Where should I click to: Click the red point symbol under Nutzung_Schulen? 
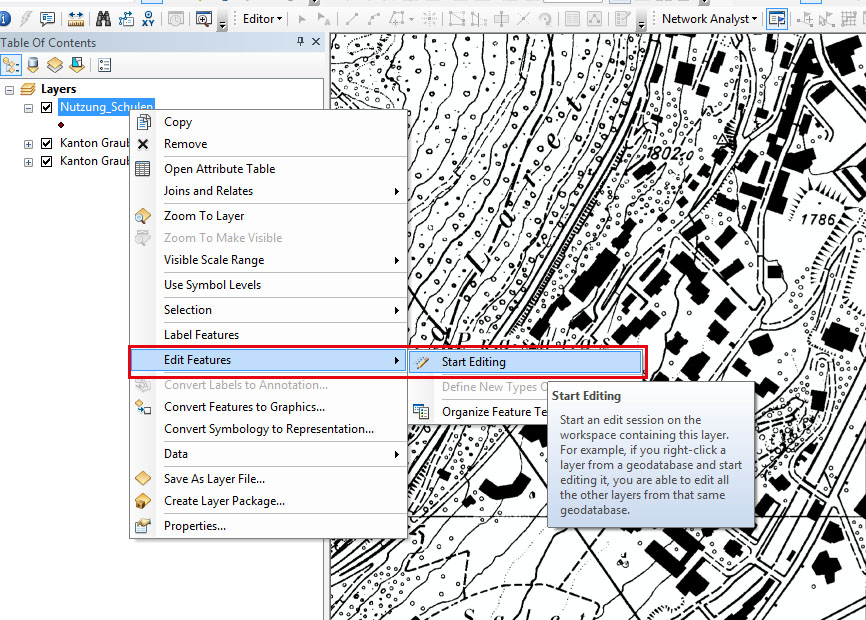(x=61, y=125)
